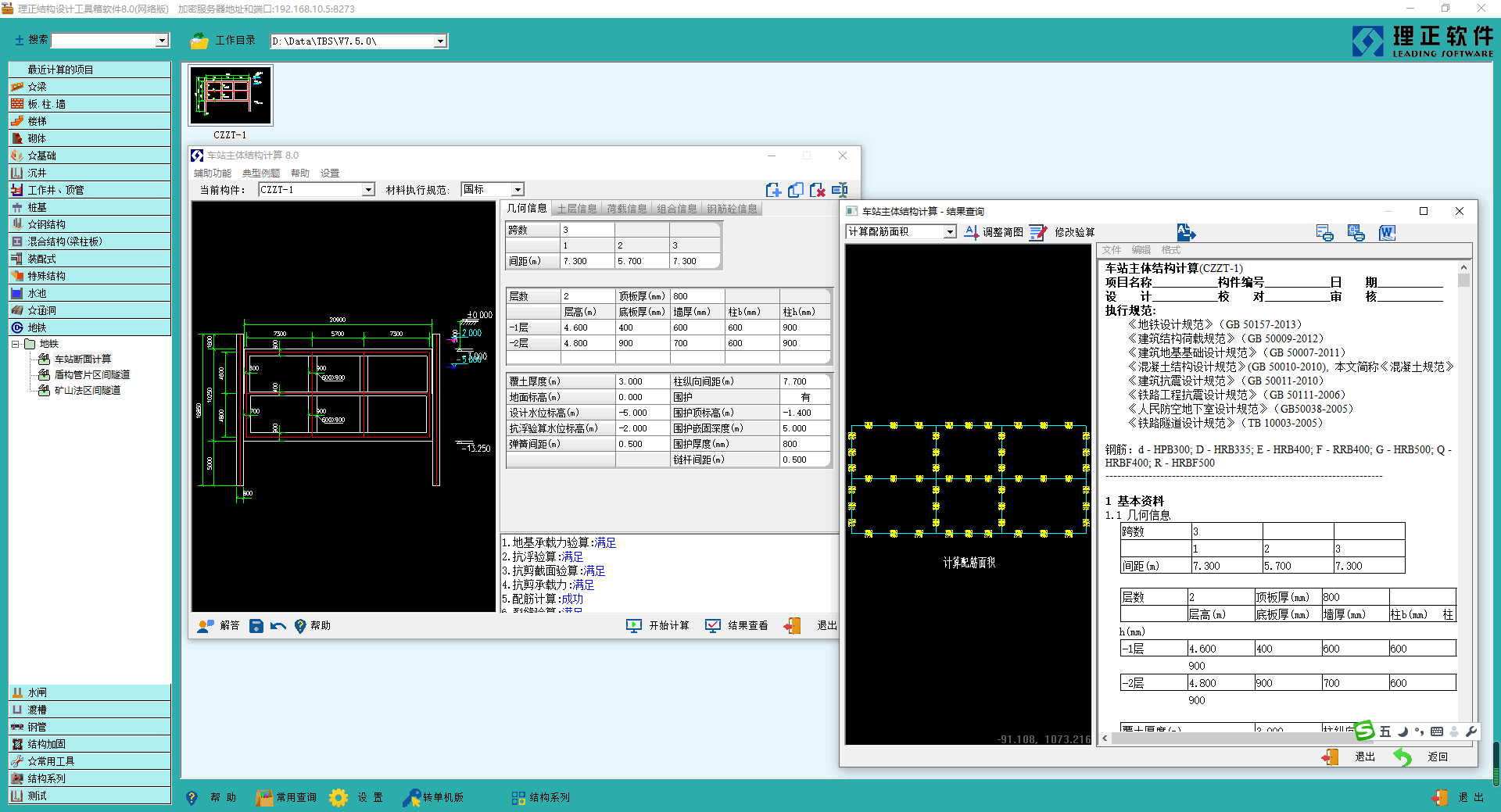Select 盾构管片区间隧道 in the tree
This screenshot has width=1501, height=812.
(91, 375)
